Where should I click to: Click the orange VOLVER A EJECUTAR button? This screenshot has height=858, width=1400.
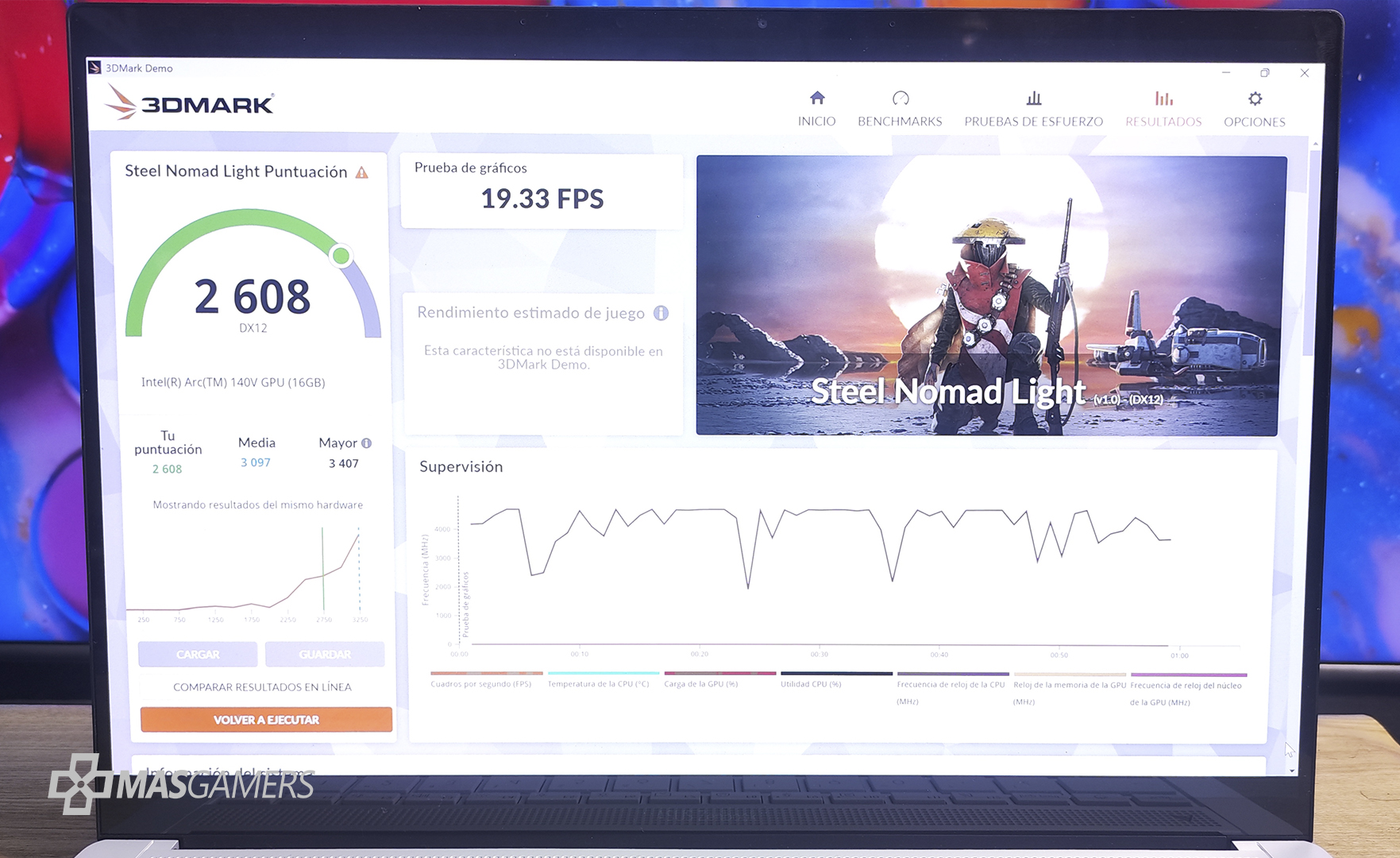pyautogui.click(x=266, y=720)
